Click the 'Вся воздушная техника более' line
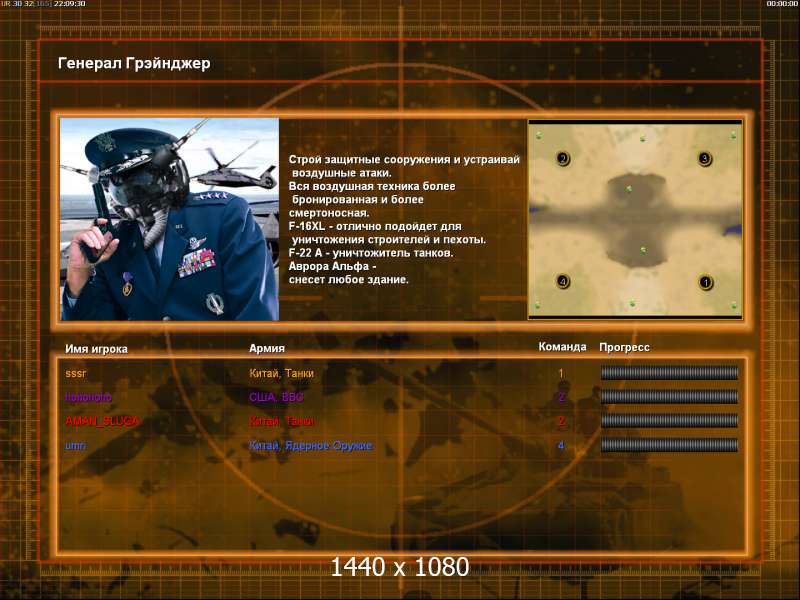Image resolution: width=800 pixels, height=600 pixels. pos(372,186)
